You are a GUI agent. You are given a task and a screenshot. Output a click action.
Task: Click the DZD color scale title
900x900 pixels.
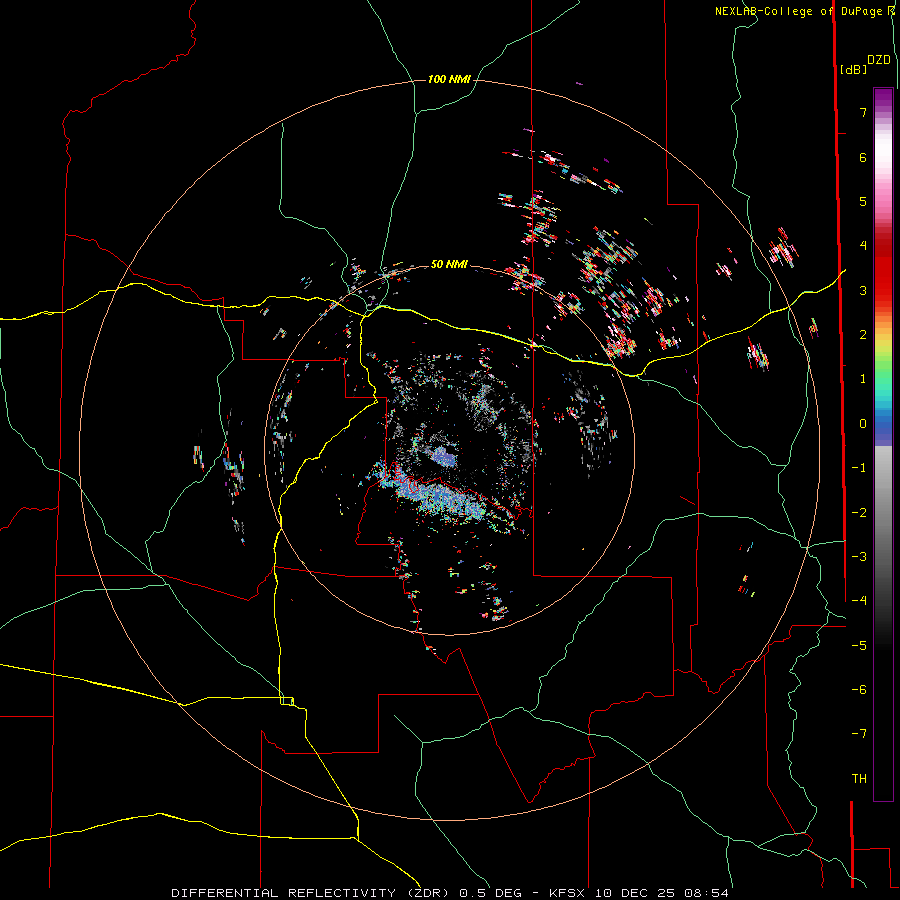(879, 60)
